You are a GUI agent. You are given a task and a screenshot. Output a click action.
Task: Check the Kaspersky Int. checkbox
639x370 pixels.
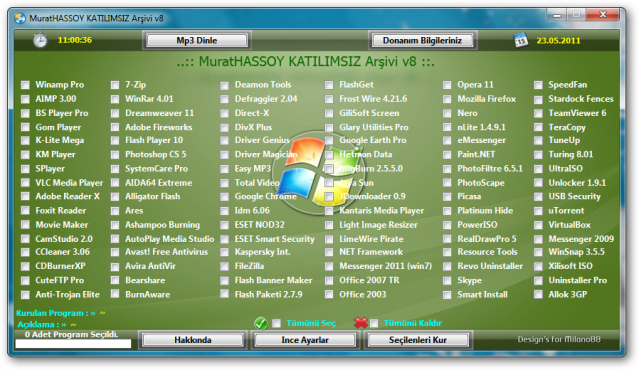click(x=224, y=253)
